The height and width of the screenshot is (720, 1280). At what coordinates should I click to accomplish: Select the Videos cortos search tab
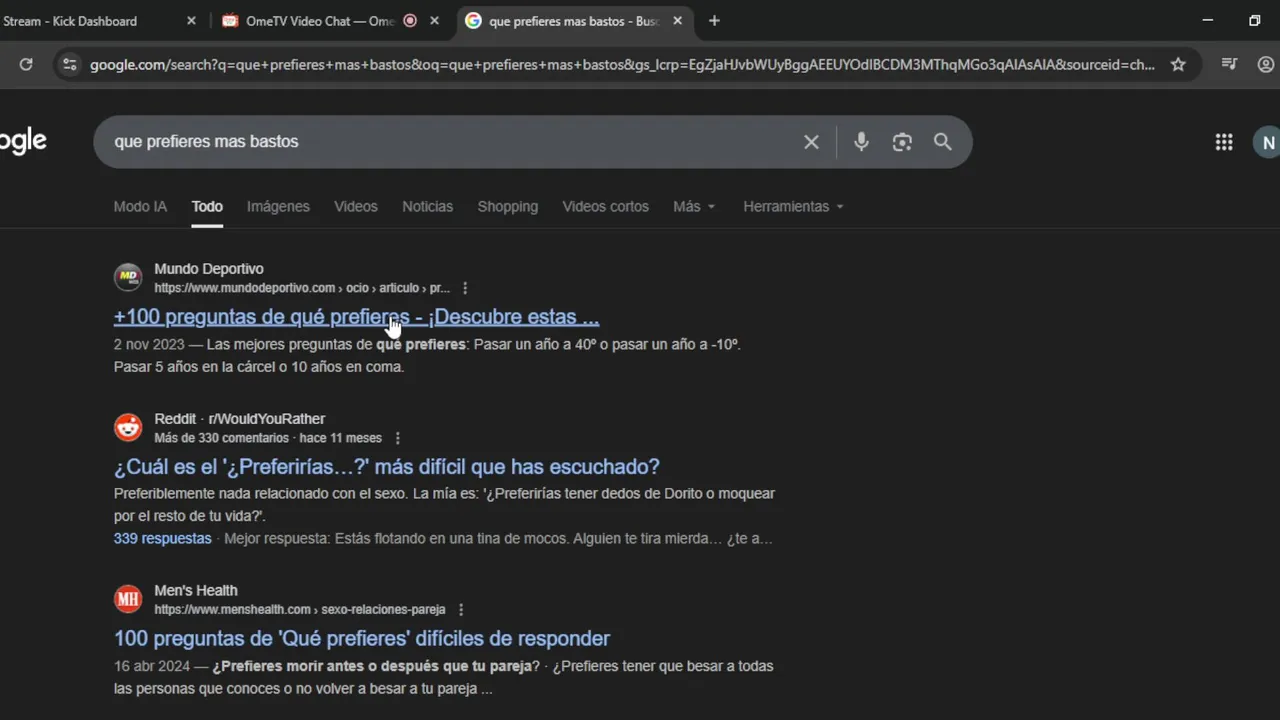605,206
